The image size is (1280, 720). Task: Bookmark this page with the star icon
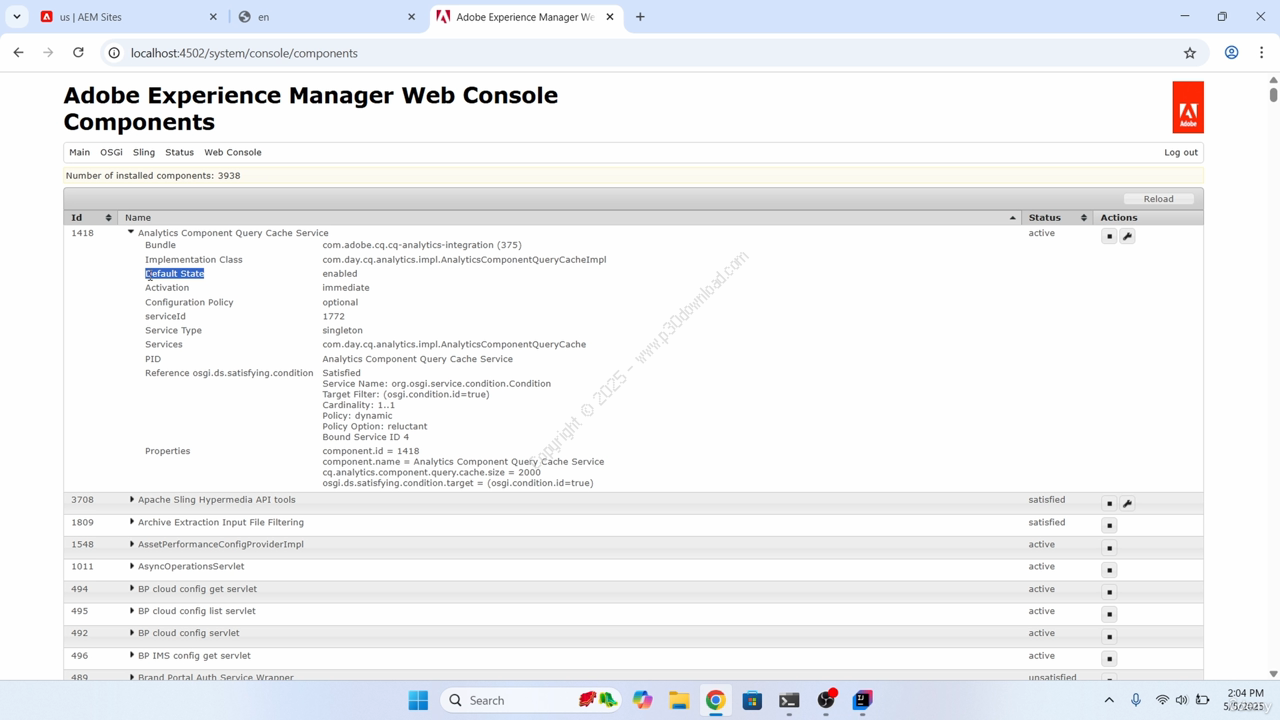coord(1190,53)
